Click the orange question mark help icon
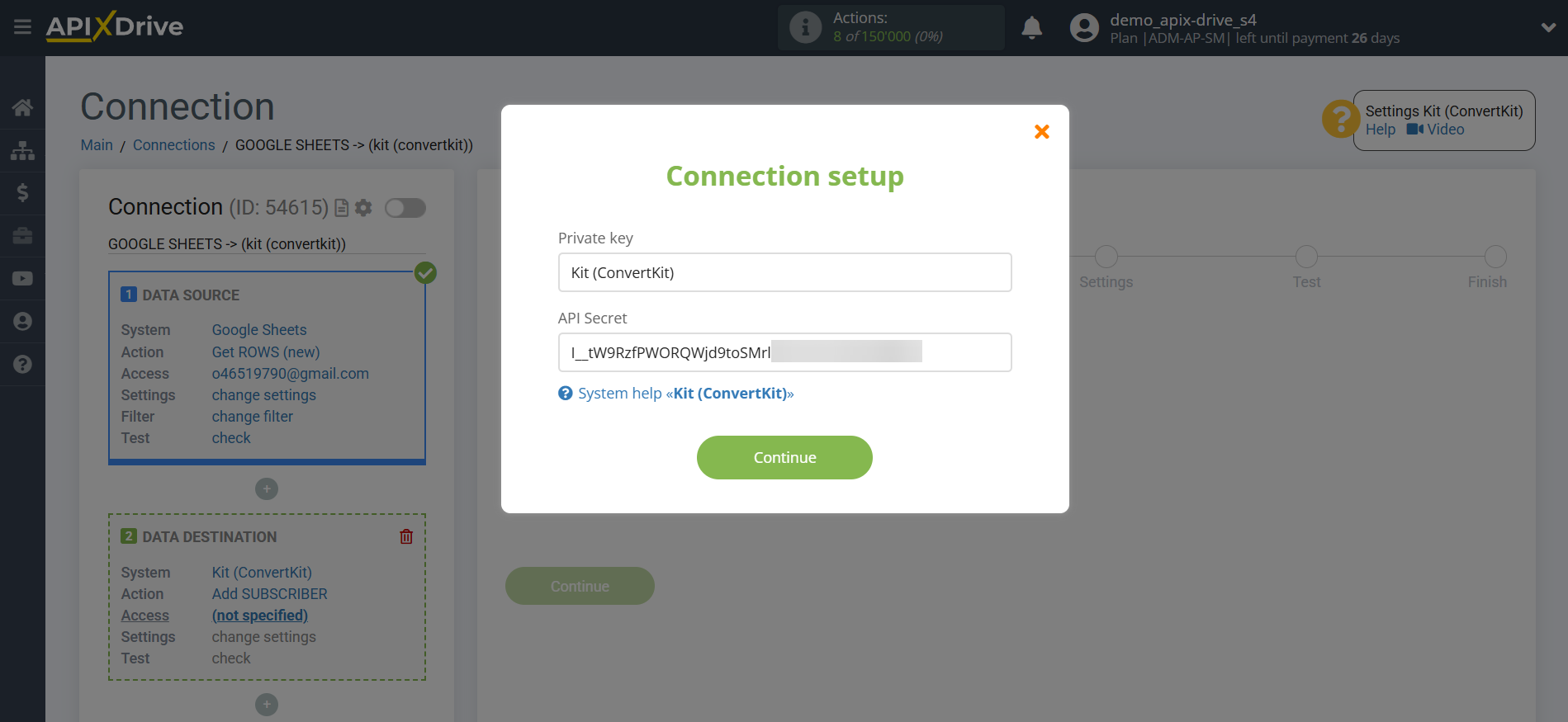Screen dimensions: 1568x722 click(1340, 120)
